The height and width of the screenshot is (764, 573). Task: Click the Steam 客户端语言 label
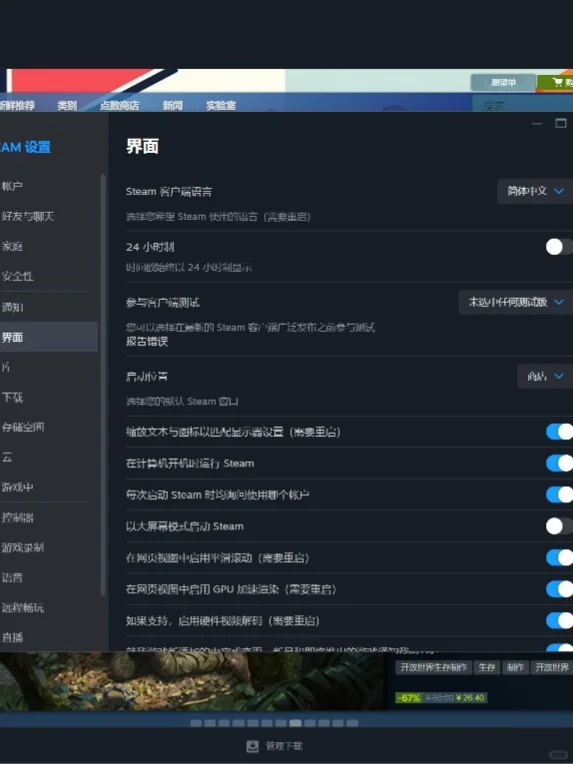click(x=169, y=191)
